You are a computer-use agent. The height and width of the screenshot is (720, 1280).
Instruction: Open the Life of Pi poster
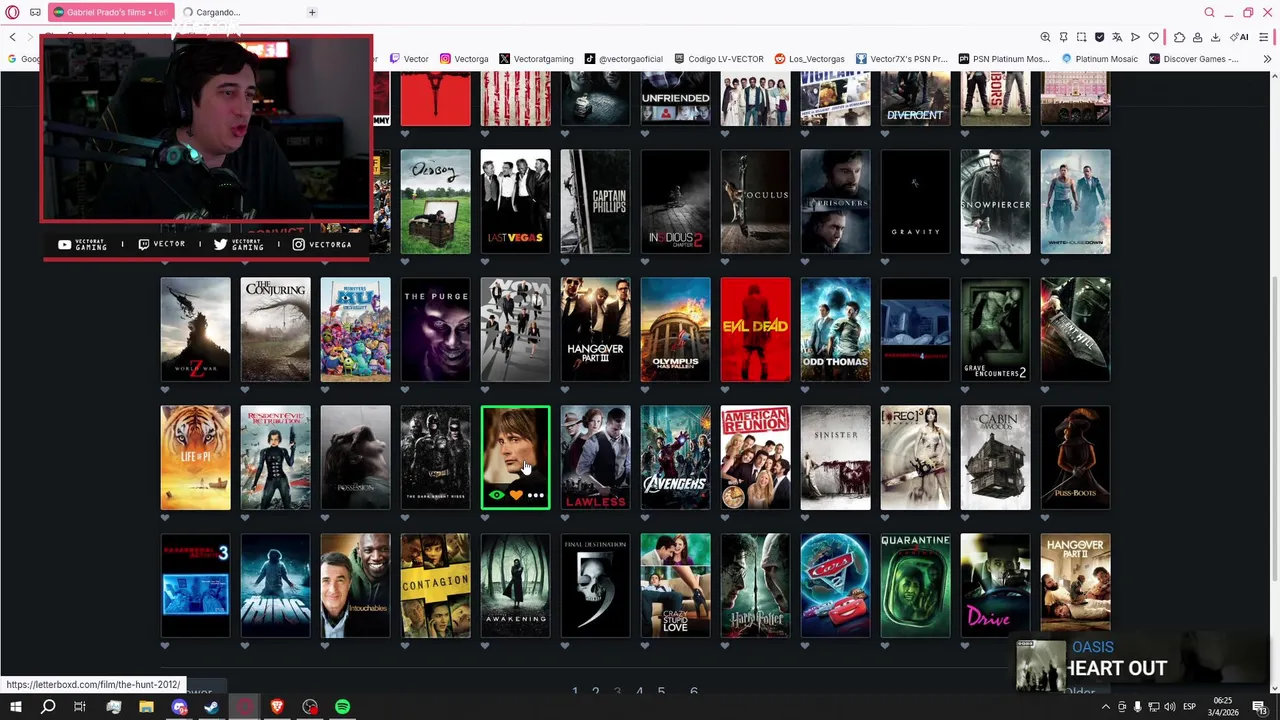coord(195,458)
